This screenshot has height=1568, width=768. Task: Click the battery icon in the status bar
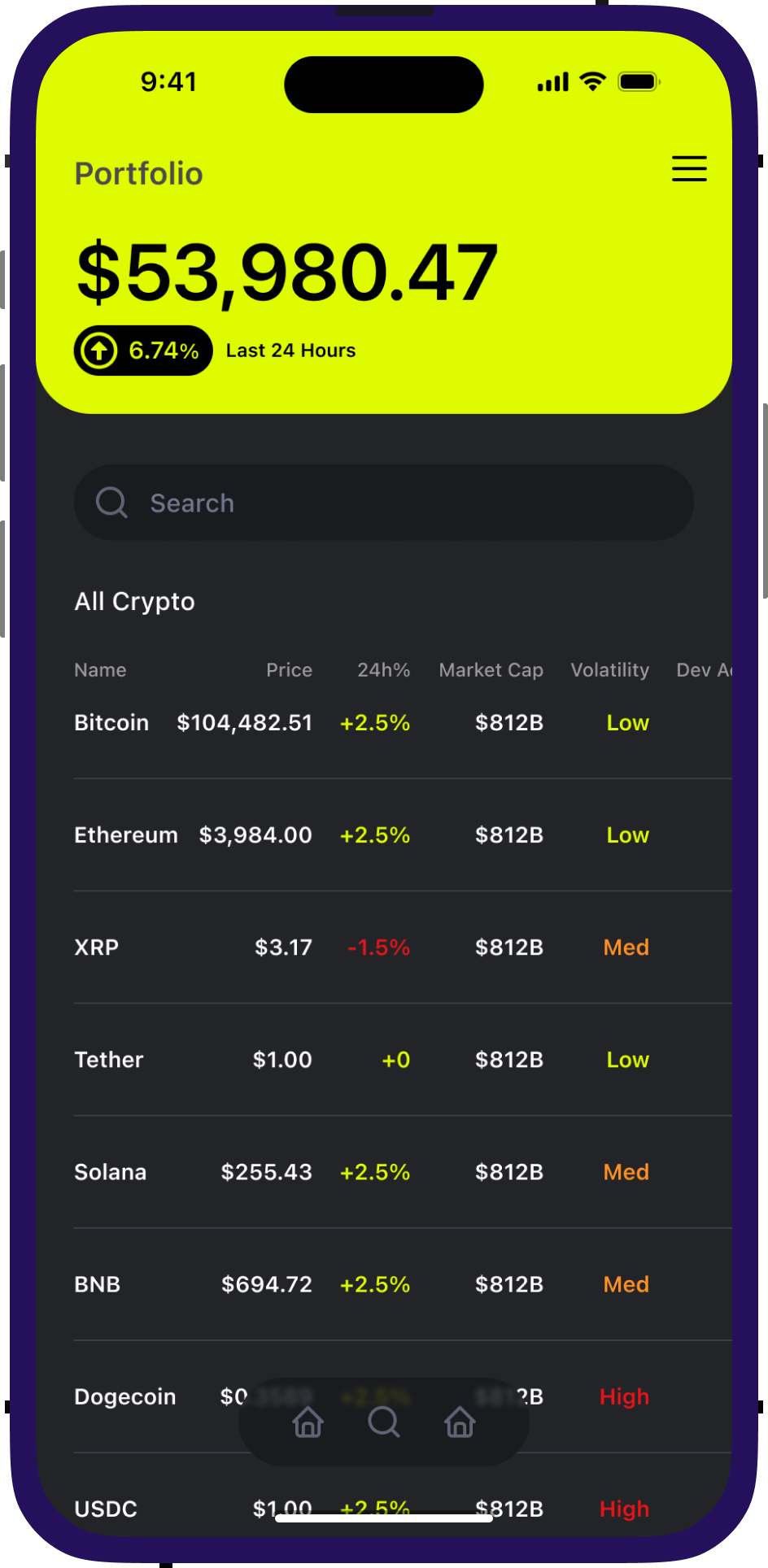[x=639, y=81]
